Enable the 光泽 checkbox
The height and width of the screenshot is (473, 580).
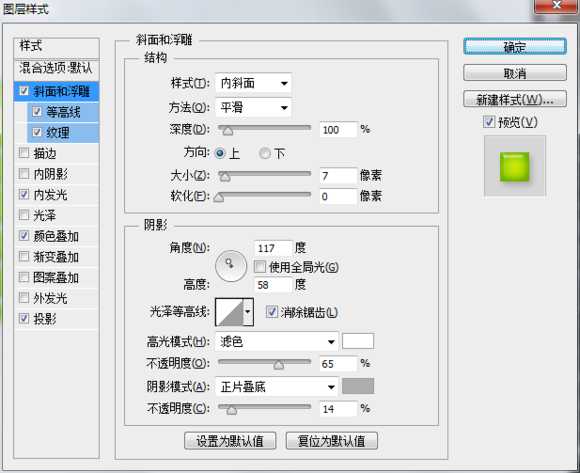[24, 215]
